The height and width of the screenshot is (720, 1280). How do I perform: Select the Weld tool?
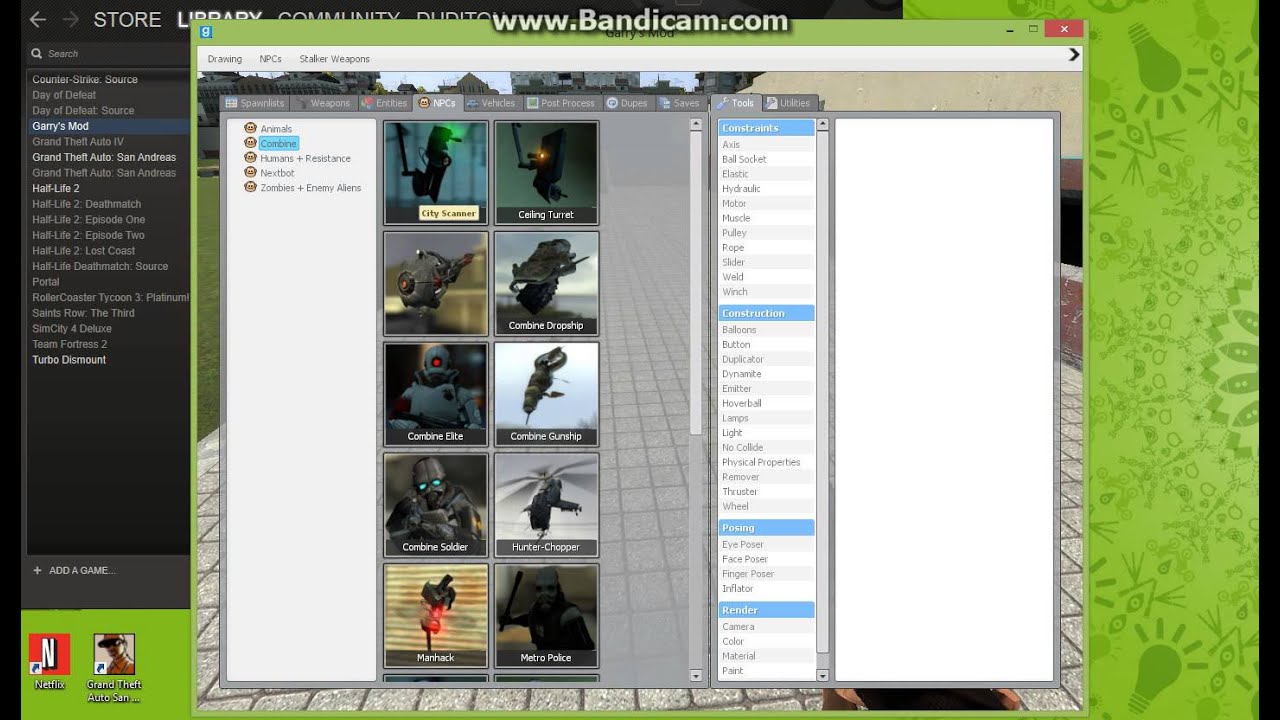(x=766, y=277)
